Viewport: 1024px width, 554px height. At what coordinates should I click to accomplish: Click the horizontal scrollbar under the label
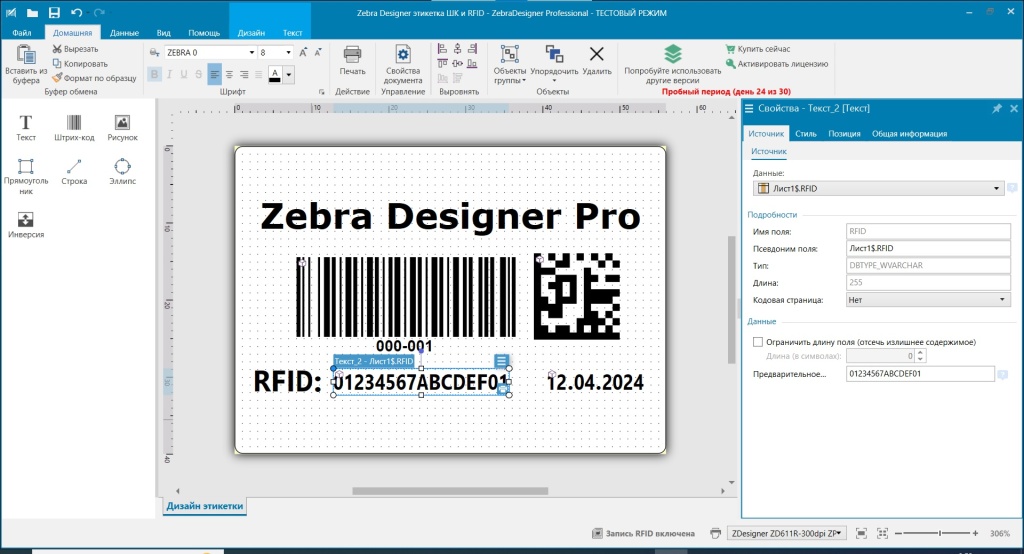click(x=450, y=491)
